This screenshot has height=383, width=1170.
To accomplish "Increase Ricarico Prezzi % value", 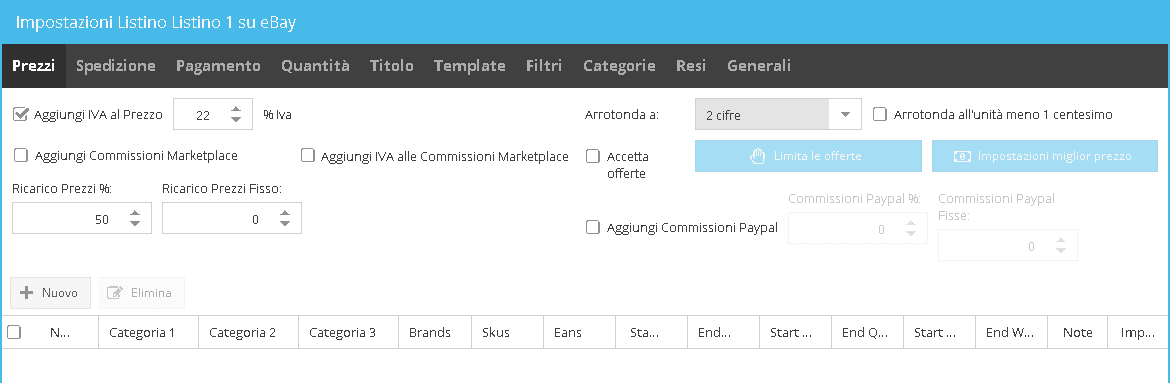I will [134, 214].
